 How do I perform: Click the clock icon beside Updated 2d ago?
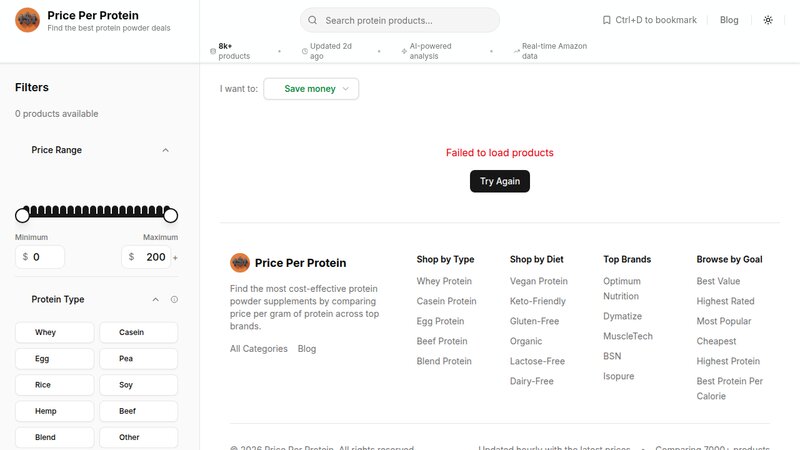pos(305,51)
